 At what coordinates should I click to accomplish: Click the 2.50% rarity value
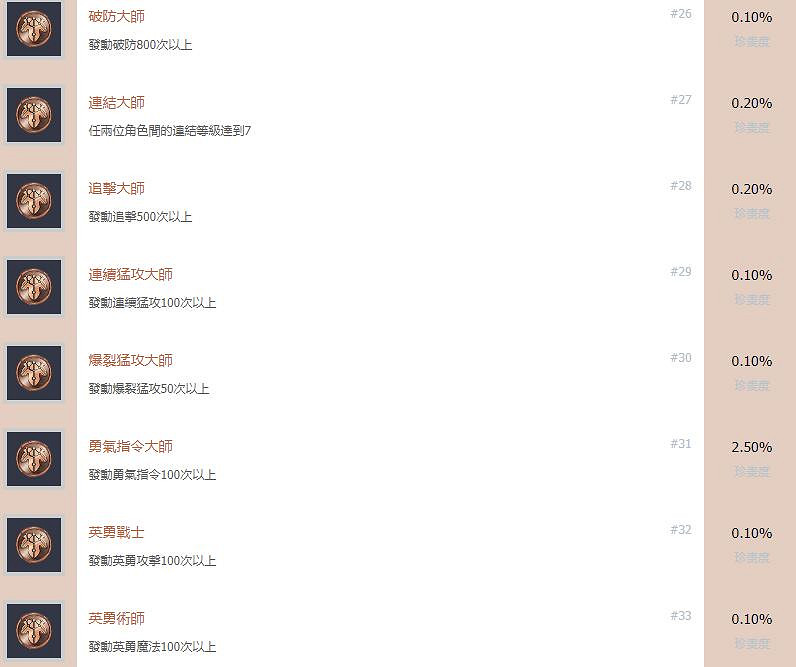point(751,447)
